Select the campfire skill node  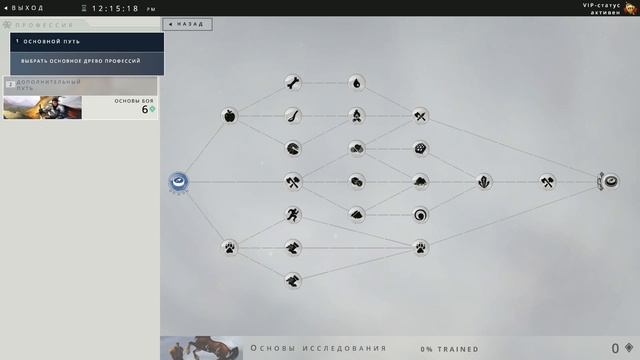(x=357, y=116)
